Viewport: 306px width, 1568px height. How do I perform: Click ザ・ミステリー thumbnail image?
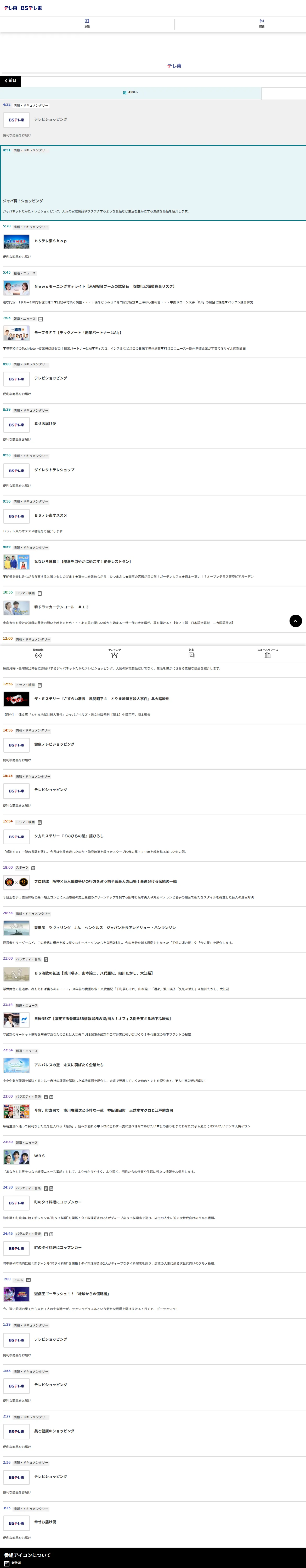16,699
